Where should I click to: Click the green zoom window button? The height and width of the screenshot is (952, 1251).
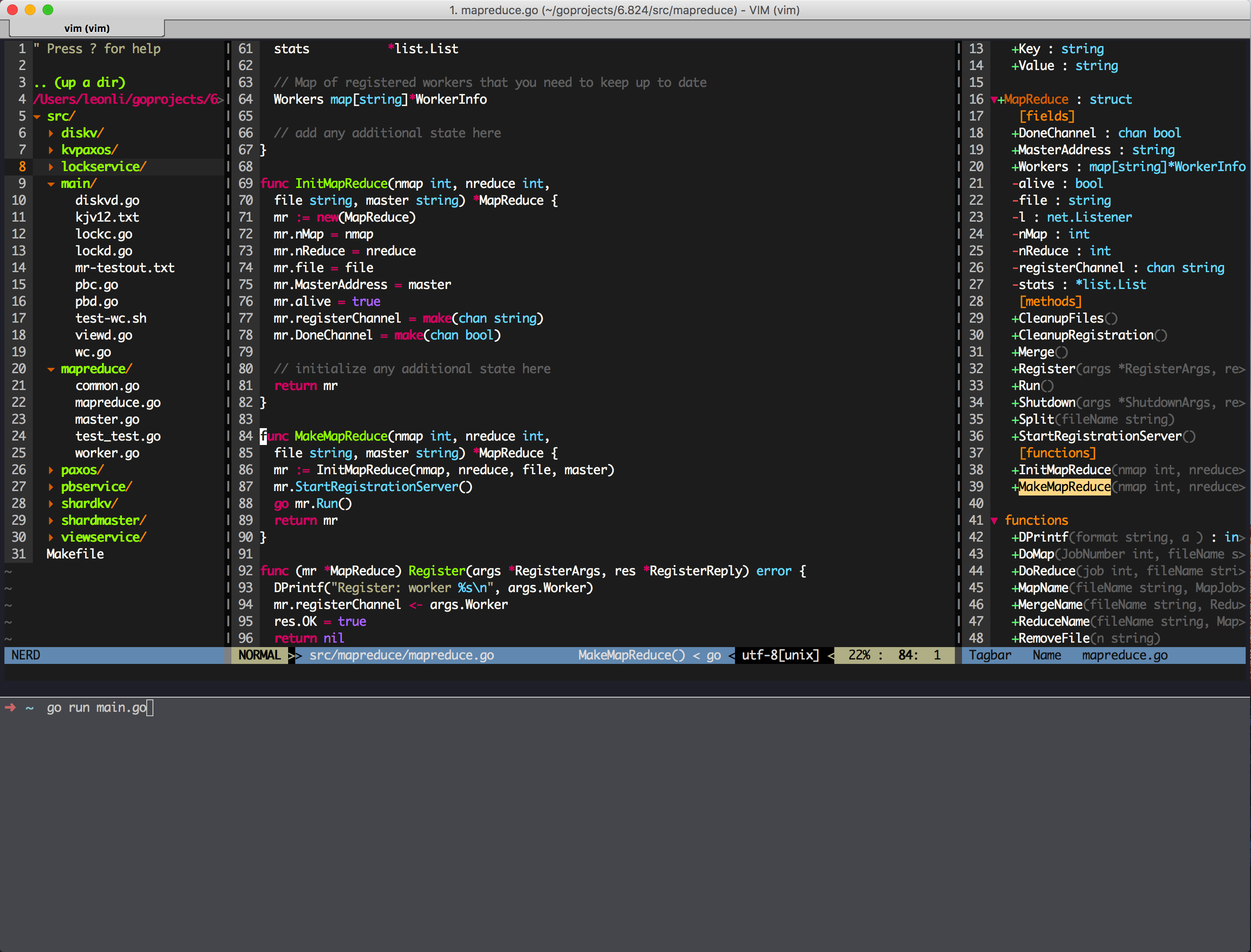(x=48, y=10)
